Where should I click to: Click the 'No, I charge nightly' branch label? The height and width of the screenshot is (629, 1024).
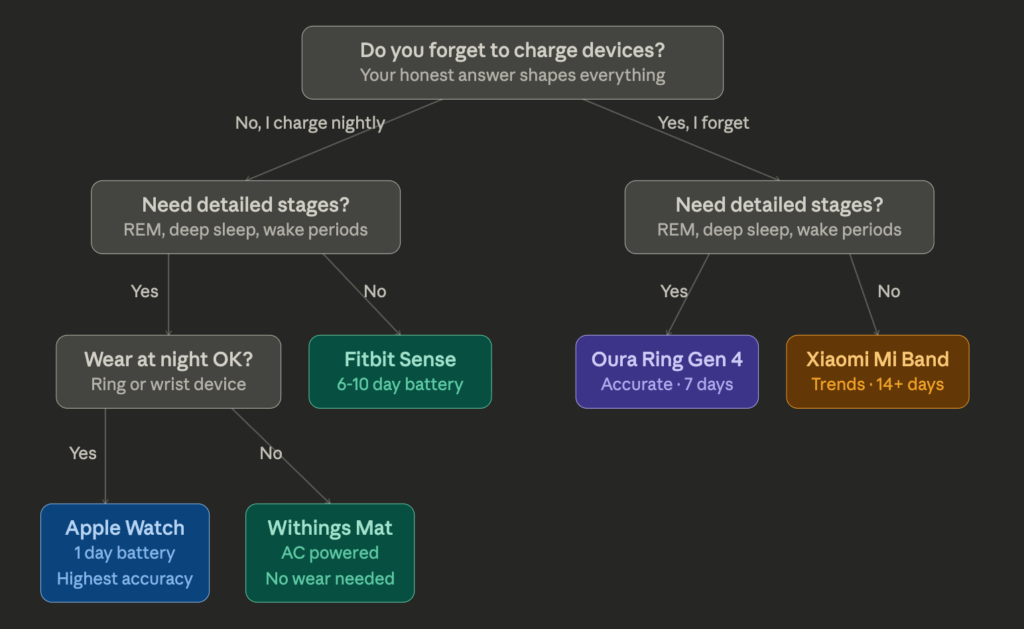click(310, 123)
